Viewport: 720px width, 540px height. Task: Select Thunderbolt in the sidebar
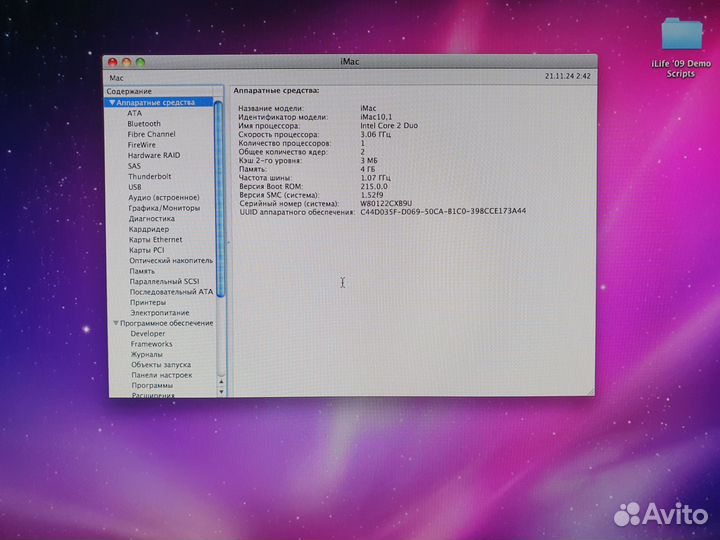(150, 176)
